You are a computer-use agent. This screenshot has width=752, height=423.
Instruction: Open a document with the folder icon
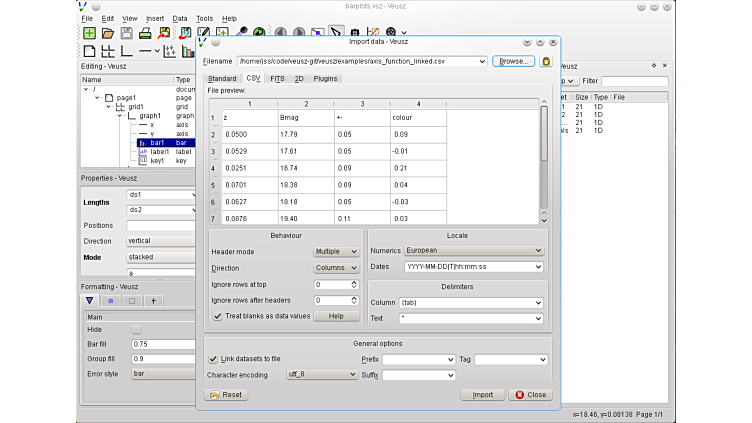point(108,33)
